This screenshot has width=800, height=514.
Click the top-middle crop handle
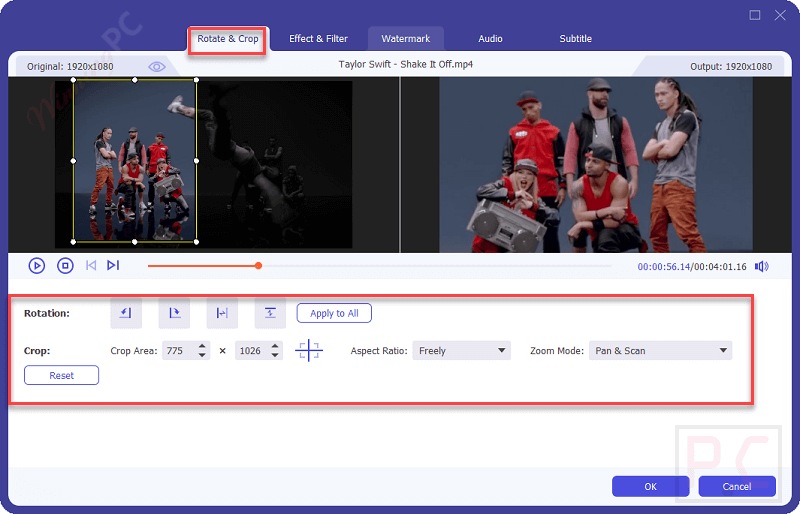(x=135, y=80)
